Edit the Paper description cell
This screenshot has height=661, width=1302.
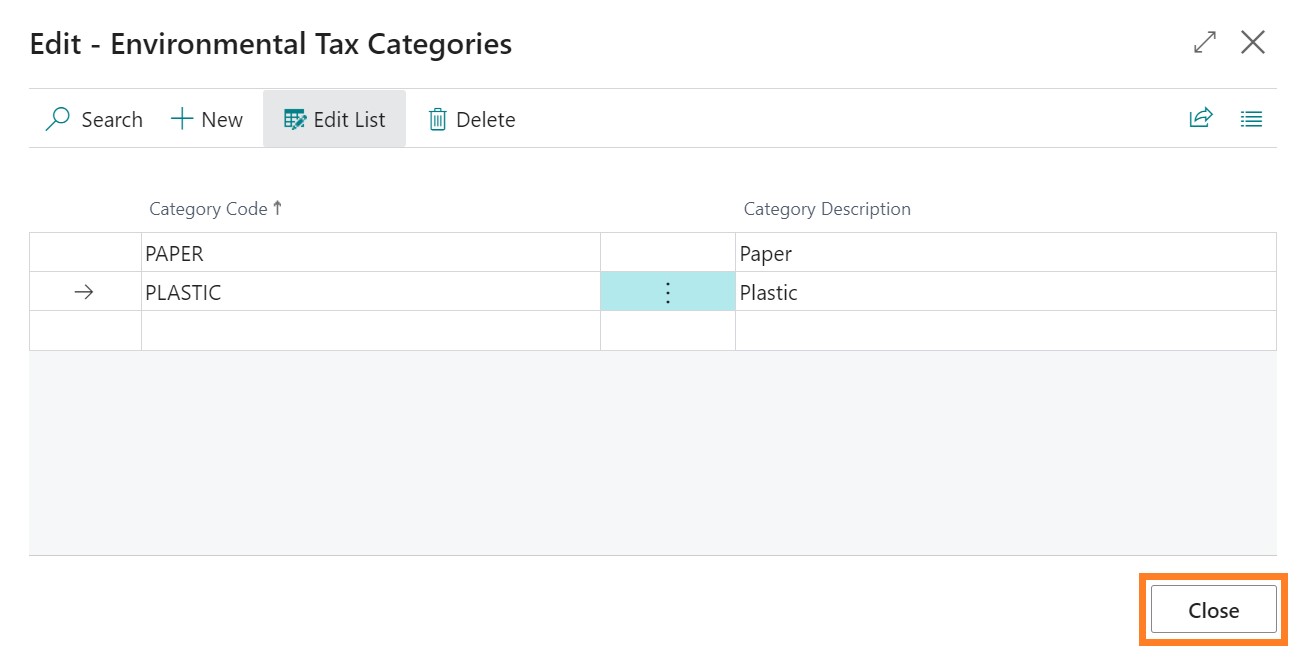click(x=1004, y=253)
